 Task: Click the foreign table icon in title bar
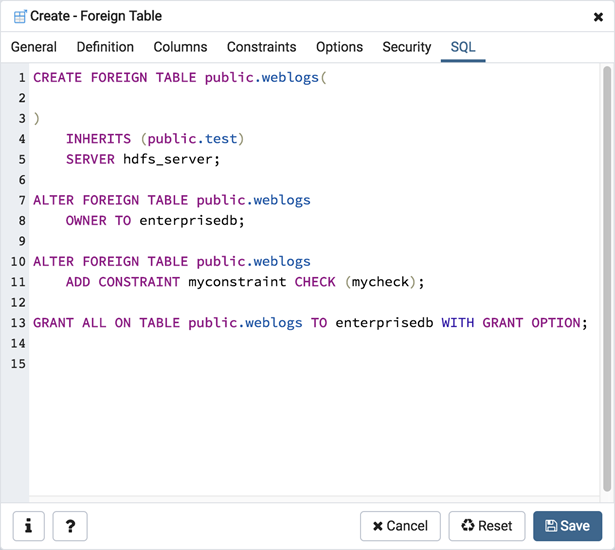pos(19,16)
